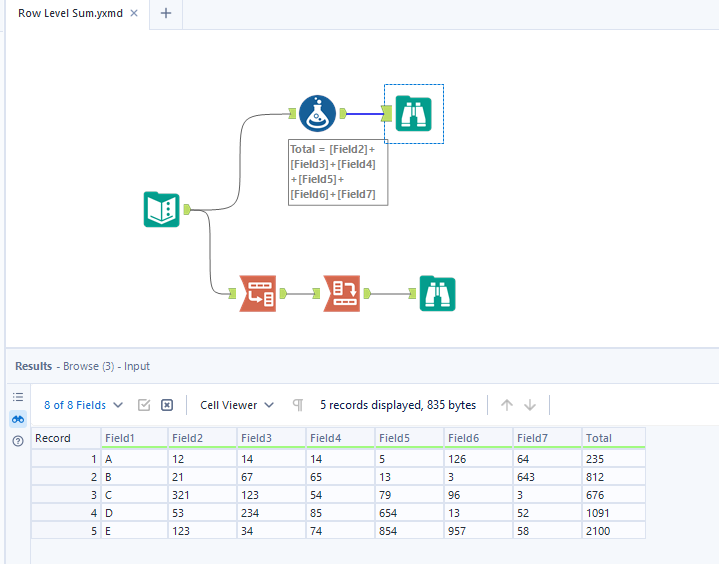Select the Input Data tool
Image resolution: width=719 pixels, height=564 pixels.
[161, 210]
